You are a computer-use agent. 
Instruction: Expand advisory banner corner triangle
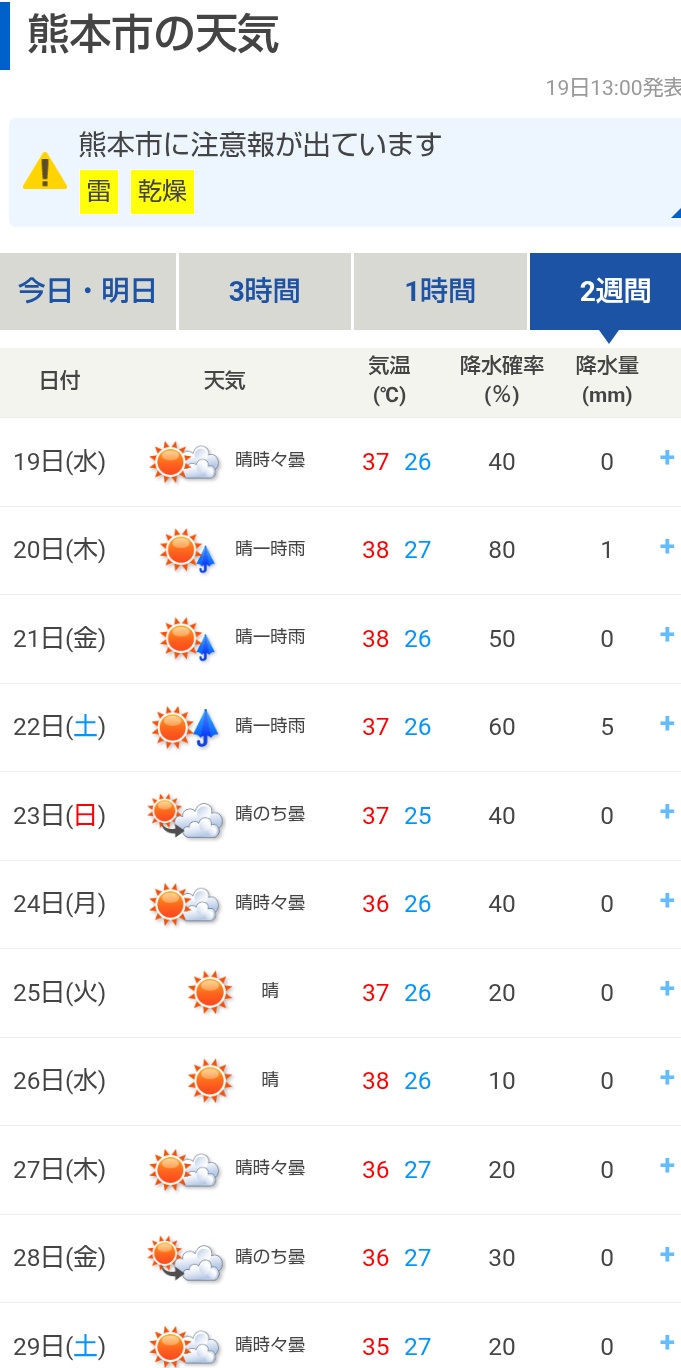pyautogui.click(x=676, y=212)
